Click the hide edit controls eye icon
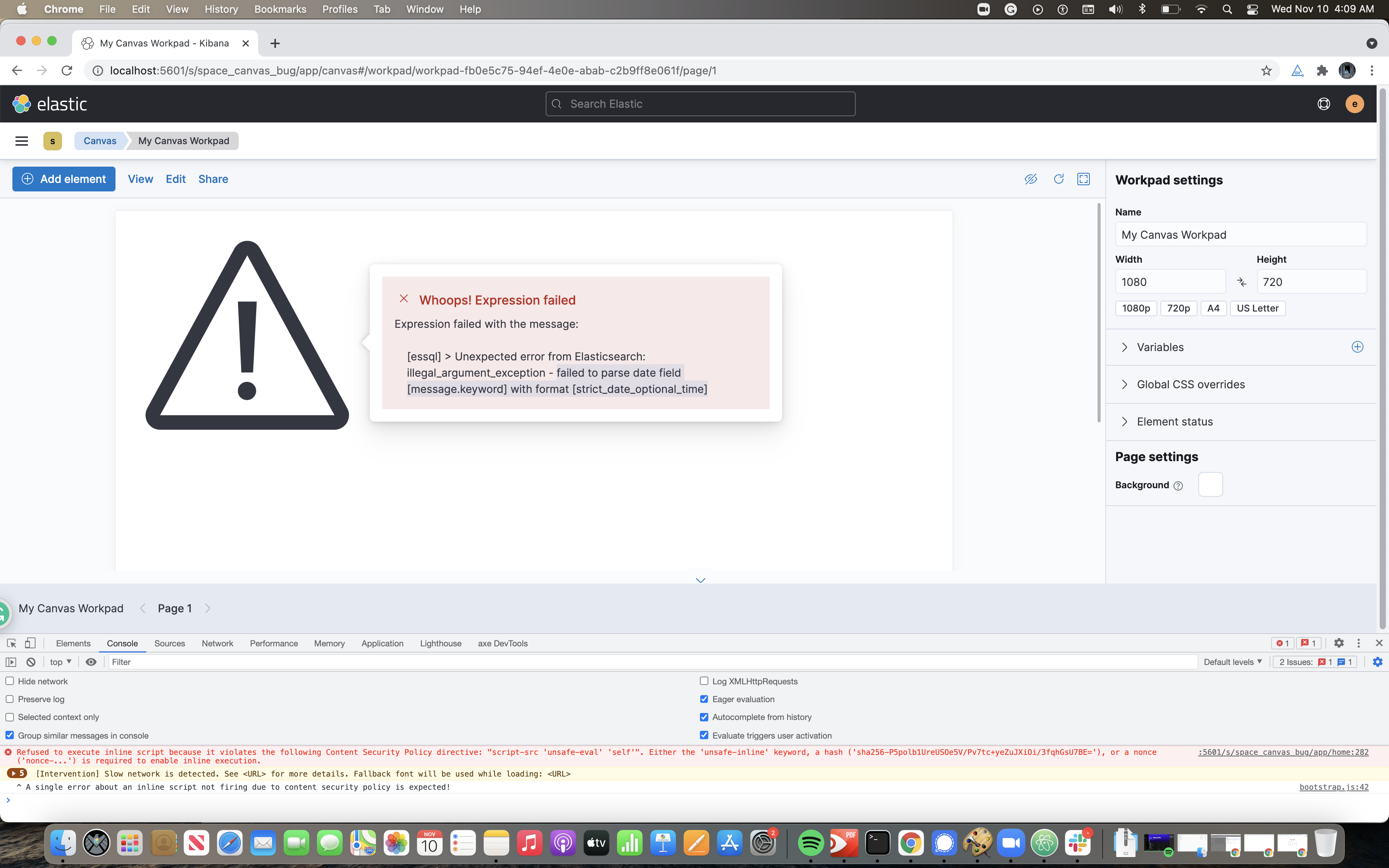Screen dimensions: 1389x868 [x=1031, y=179]
